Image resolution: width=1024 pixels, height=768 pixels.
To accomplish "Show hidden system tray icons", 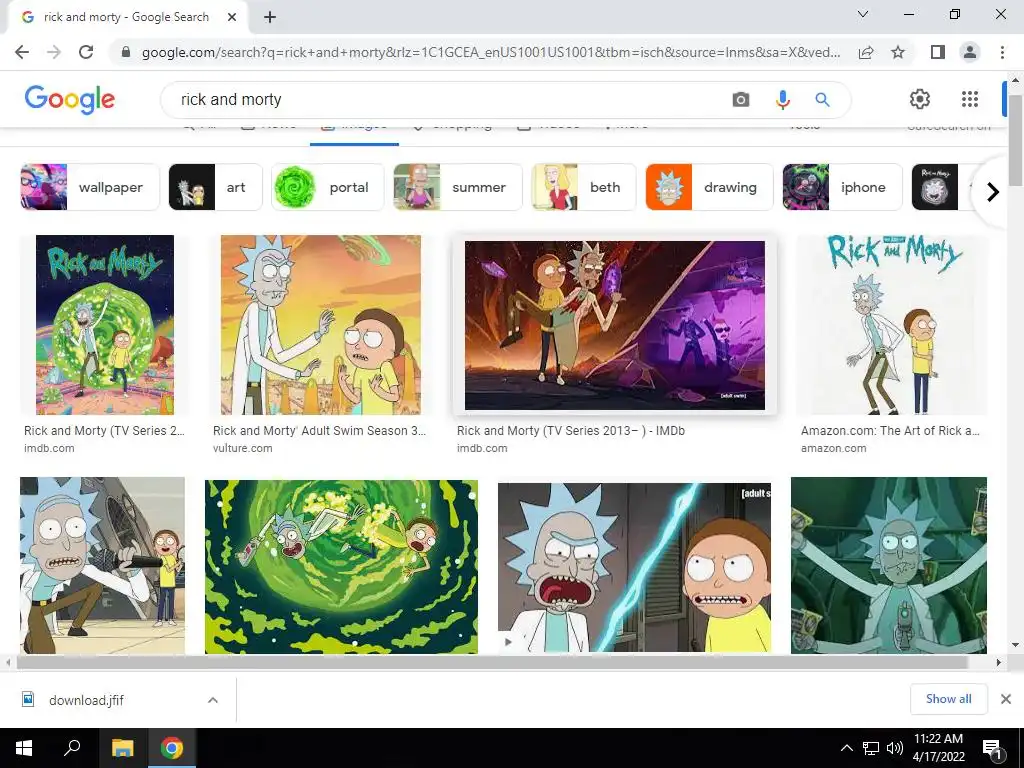I will pyautogui.click(x=846, y=748).
